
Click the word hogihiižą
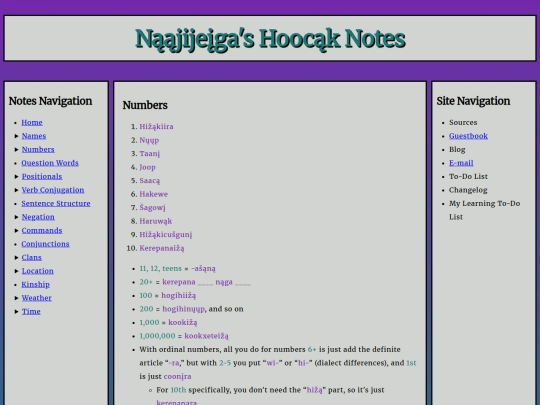pos(178,295)
